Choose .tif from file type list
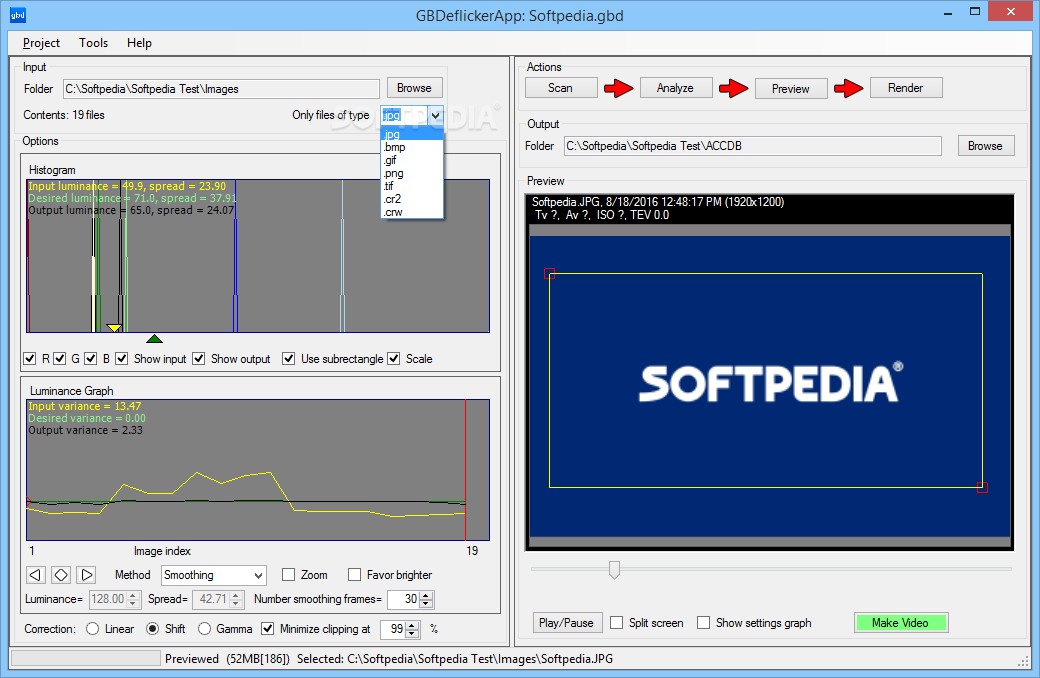This screenshot has height=678, width=1040. pos(412,186)
